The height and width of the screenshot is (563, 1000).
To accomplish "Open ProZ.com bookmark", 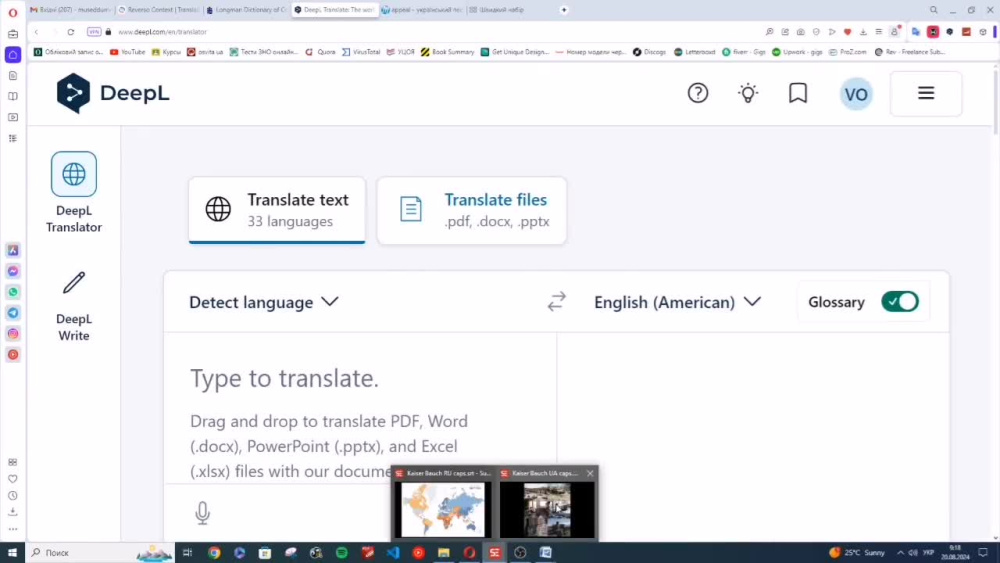I will pos(848,52).
